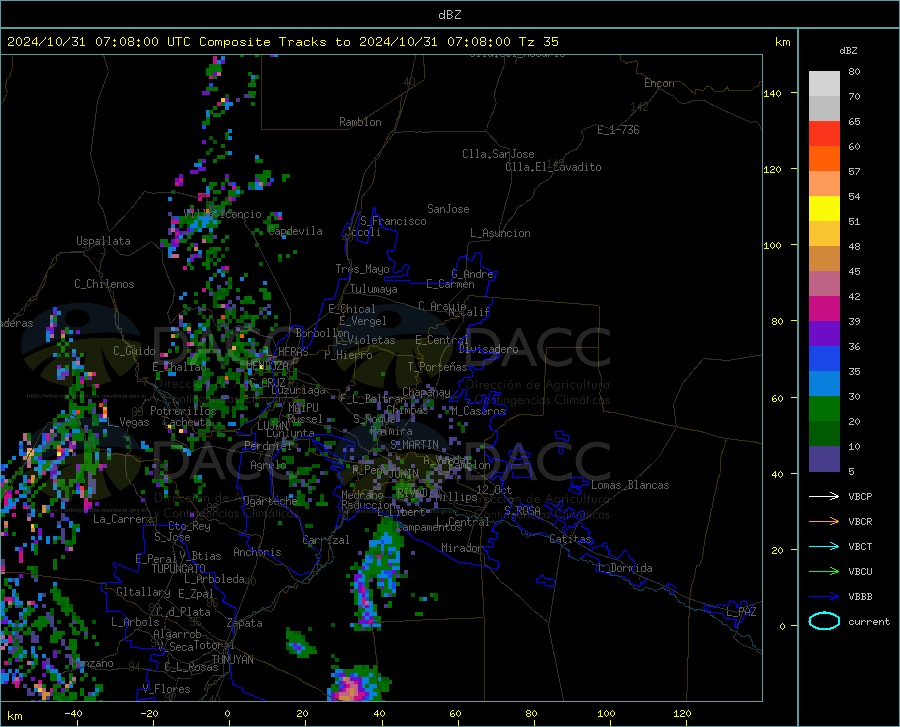Click the pink storm cell core at bottom

(351, 687)
